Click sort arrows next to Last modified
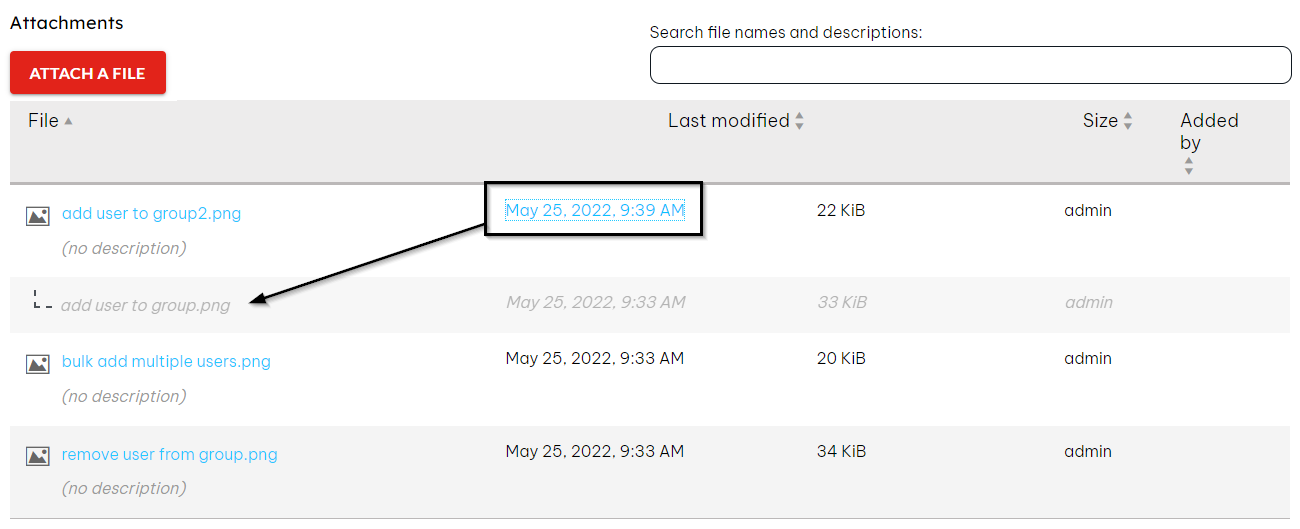 799,121
